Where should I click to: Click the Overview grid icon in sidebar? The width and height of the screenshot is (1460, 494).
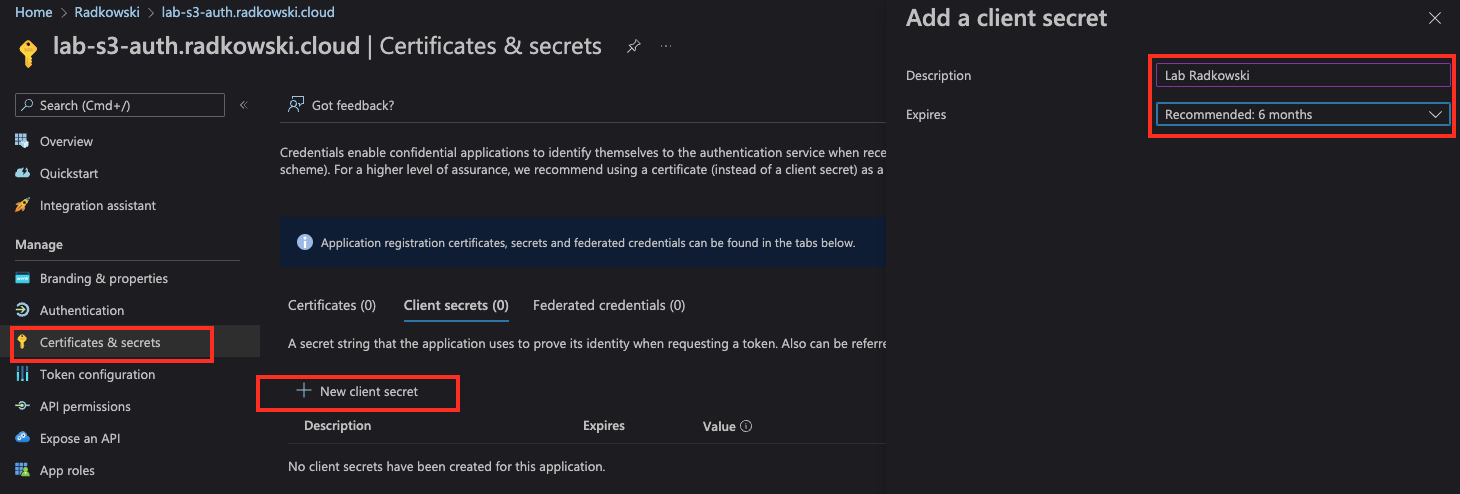(x=22, y=141)
